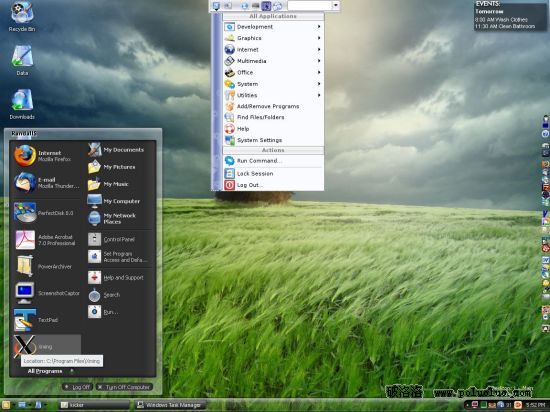
Task: Expand the Development submenu
Action: [x=273, y=27]
